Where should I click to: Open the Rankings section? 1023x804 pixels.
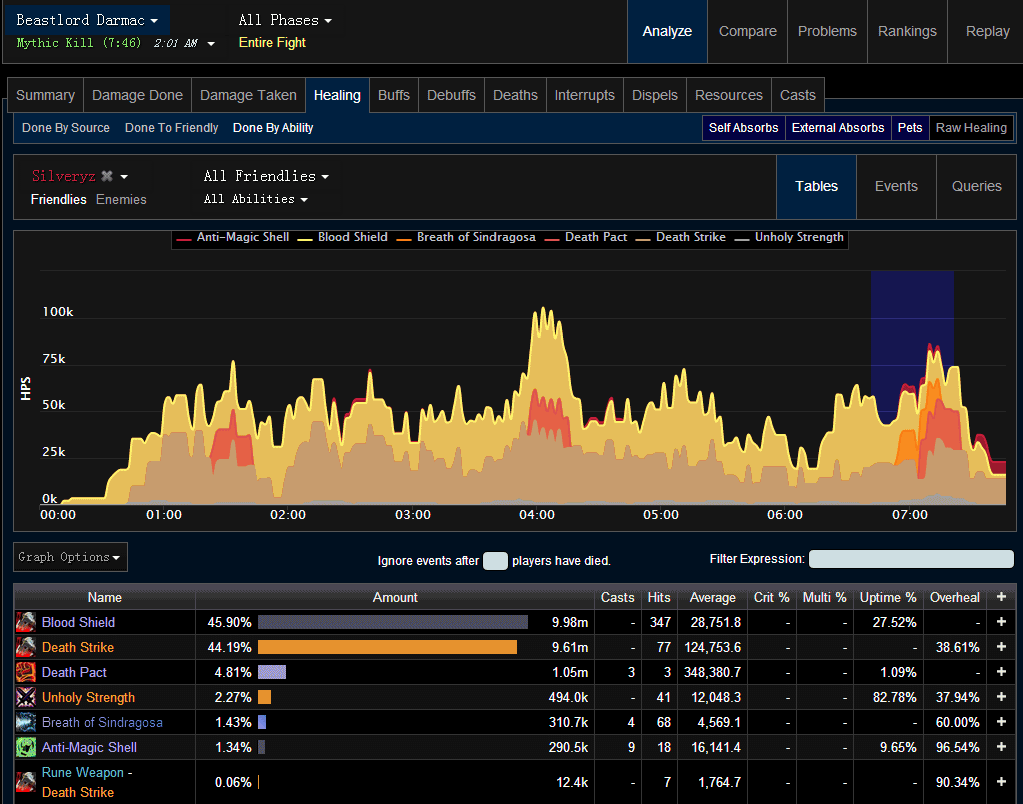(907, 31)
